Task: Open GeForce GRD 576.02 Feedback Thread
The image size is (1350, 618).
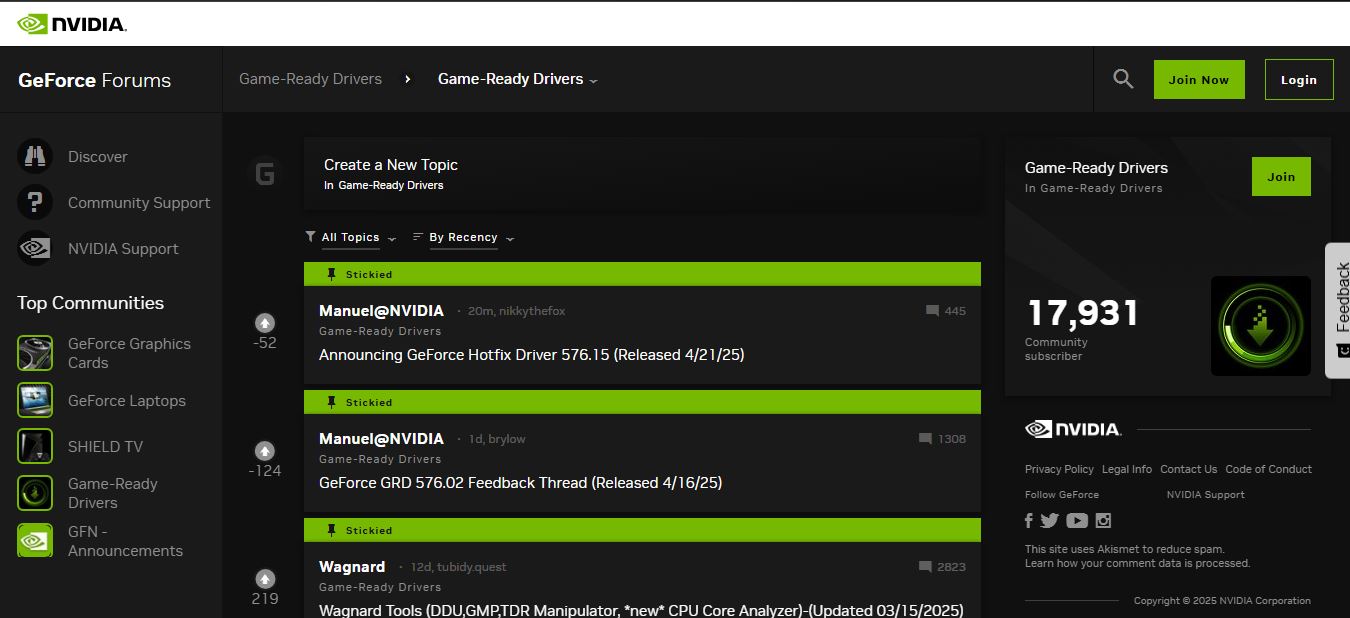Action: (x=520, y=483)
